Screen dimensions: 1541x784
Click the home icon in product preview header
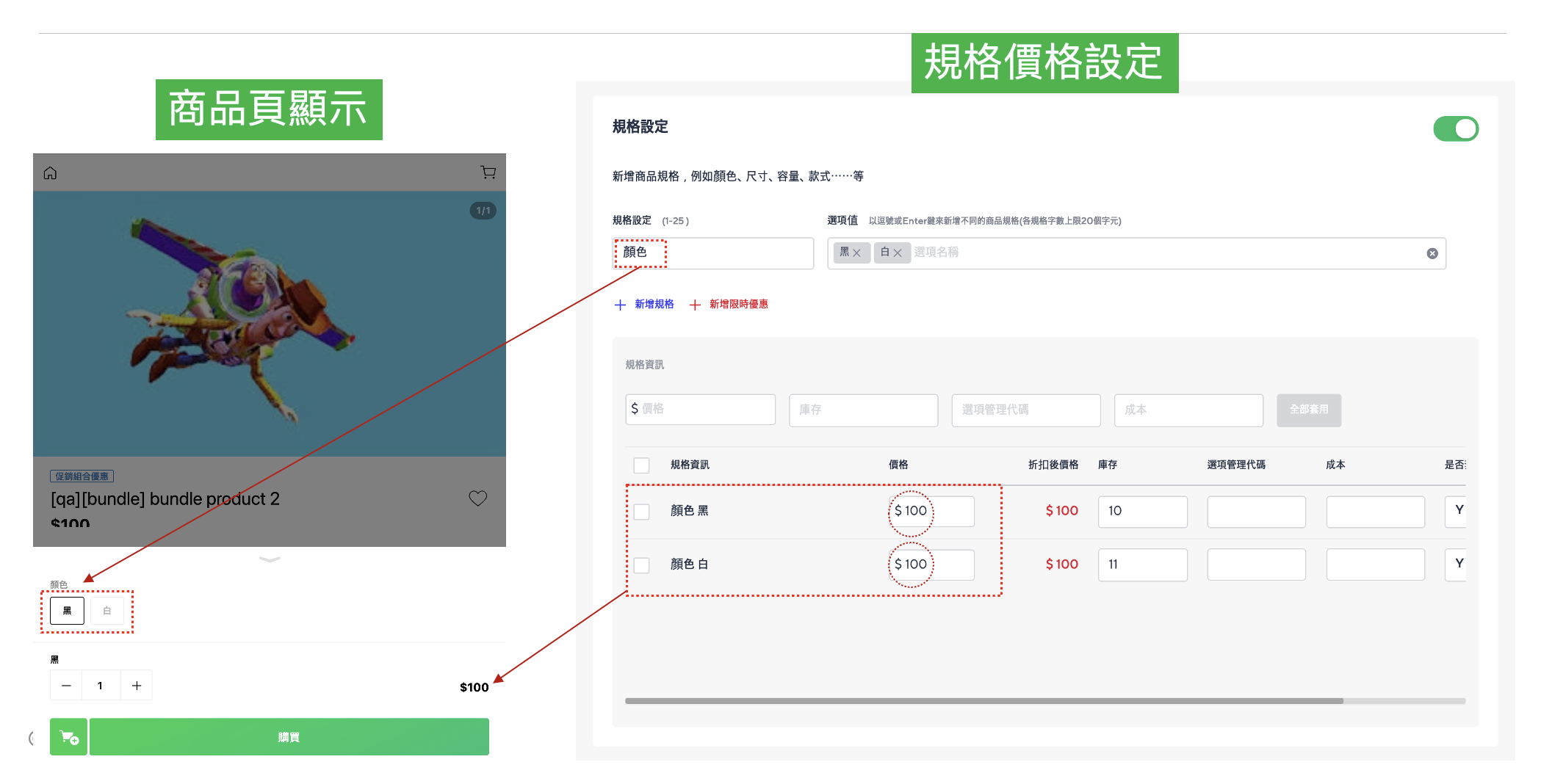pos(51,173)
